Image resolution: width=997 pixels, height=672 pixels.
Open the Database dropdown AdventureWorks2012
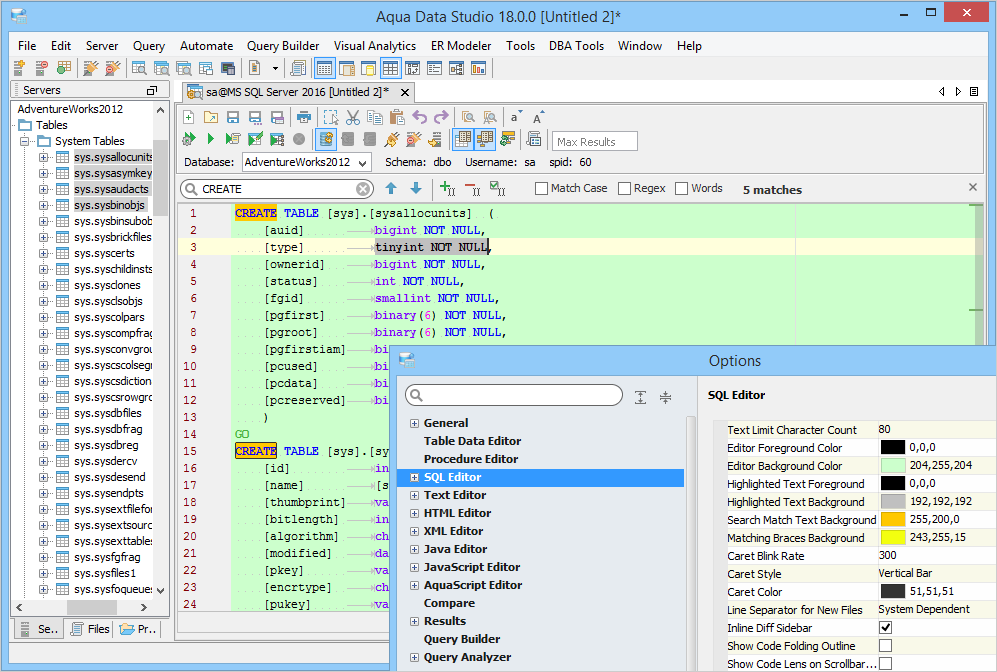click(305, 162)
